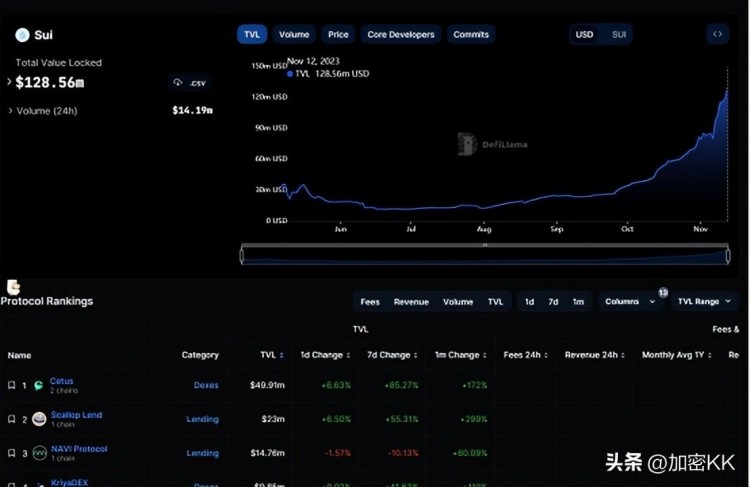
Task: Show the Fees column group
Action: 370,302
